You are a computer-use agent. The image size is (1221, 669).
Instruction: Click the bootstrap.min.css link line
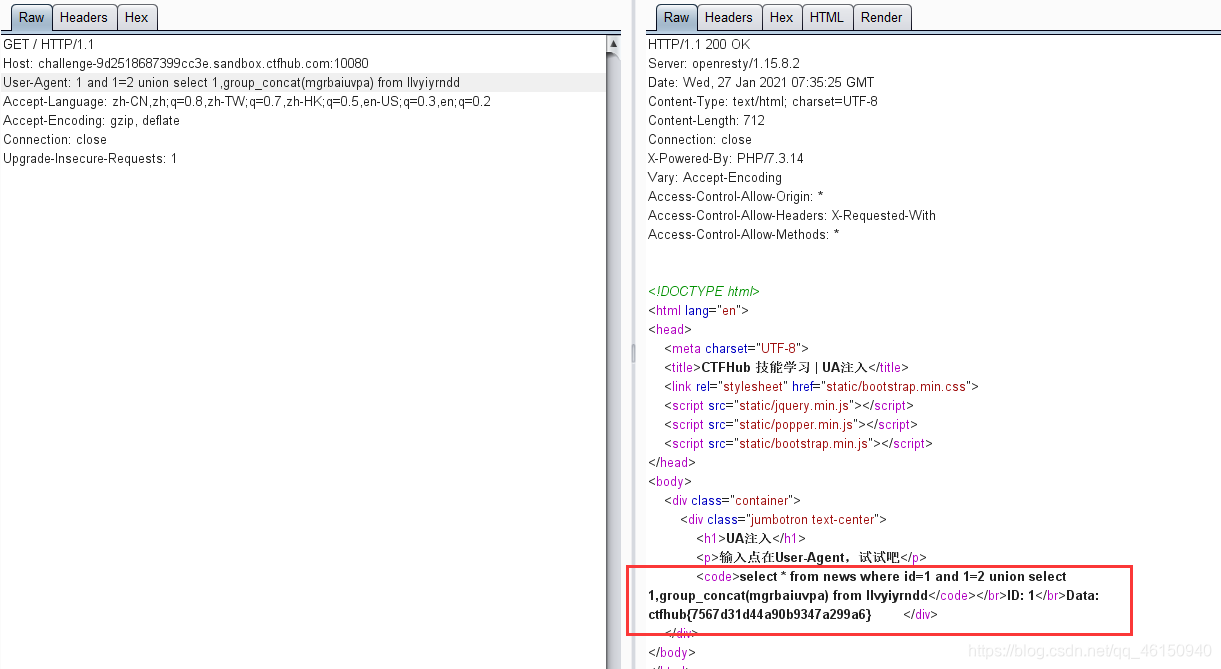click(x=821, y=386)
